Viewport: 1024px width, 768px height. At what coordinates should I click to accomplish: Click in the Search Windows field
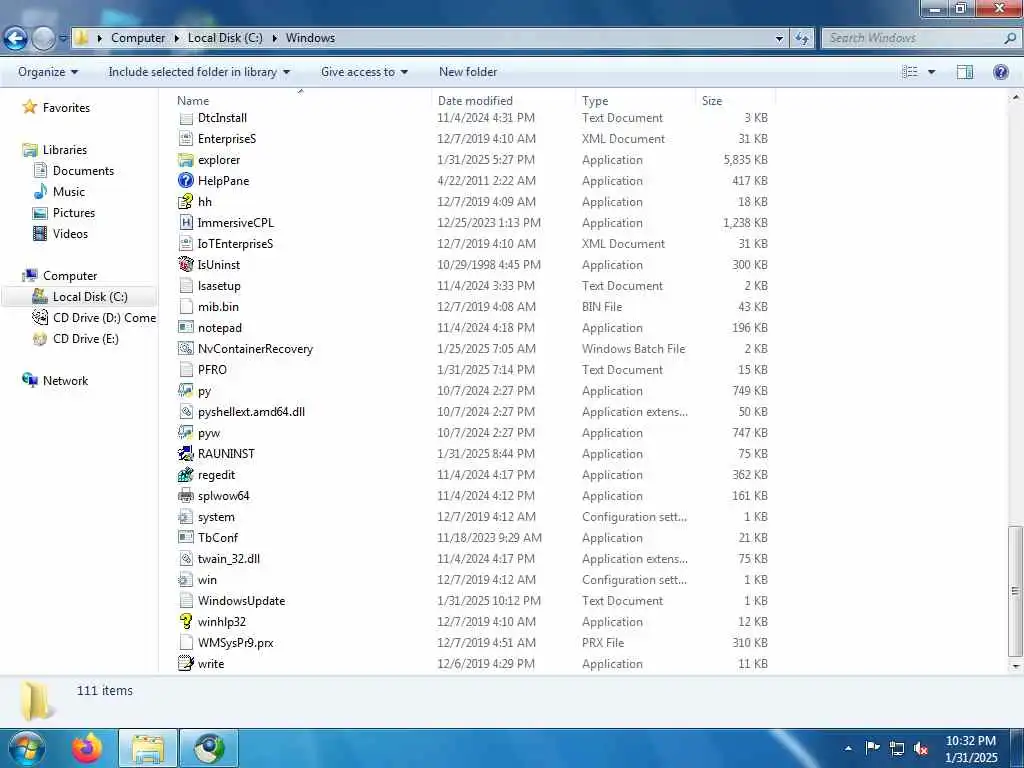point(911,39)
